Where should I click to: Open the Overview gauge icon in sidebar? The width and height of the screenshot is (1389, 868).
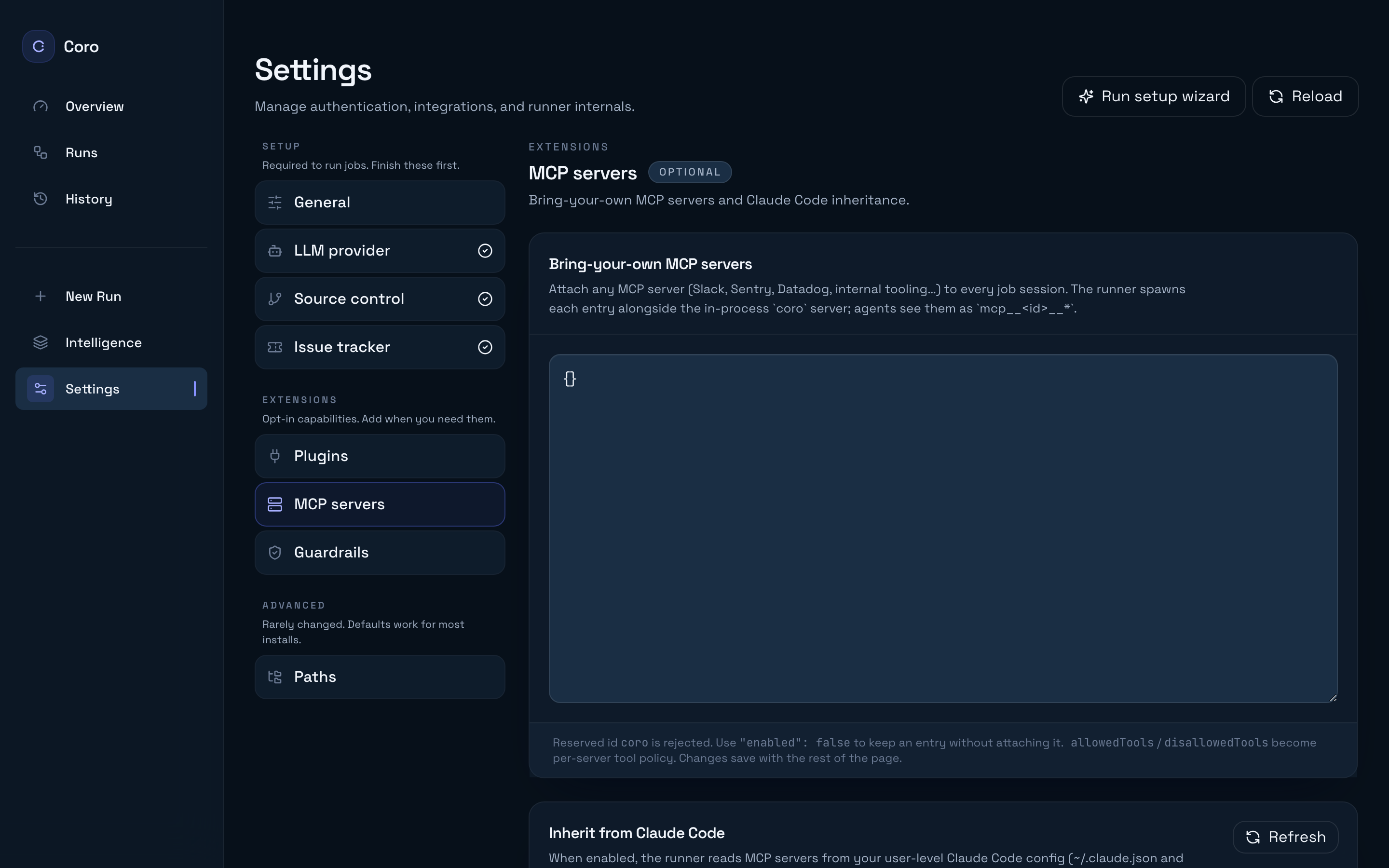pyautogui.click(x=40, y=106)
